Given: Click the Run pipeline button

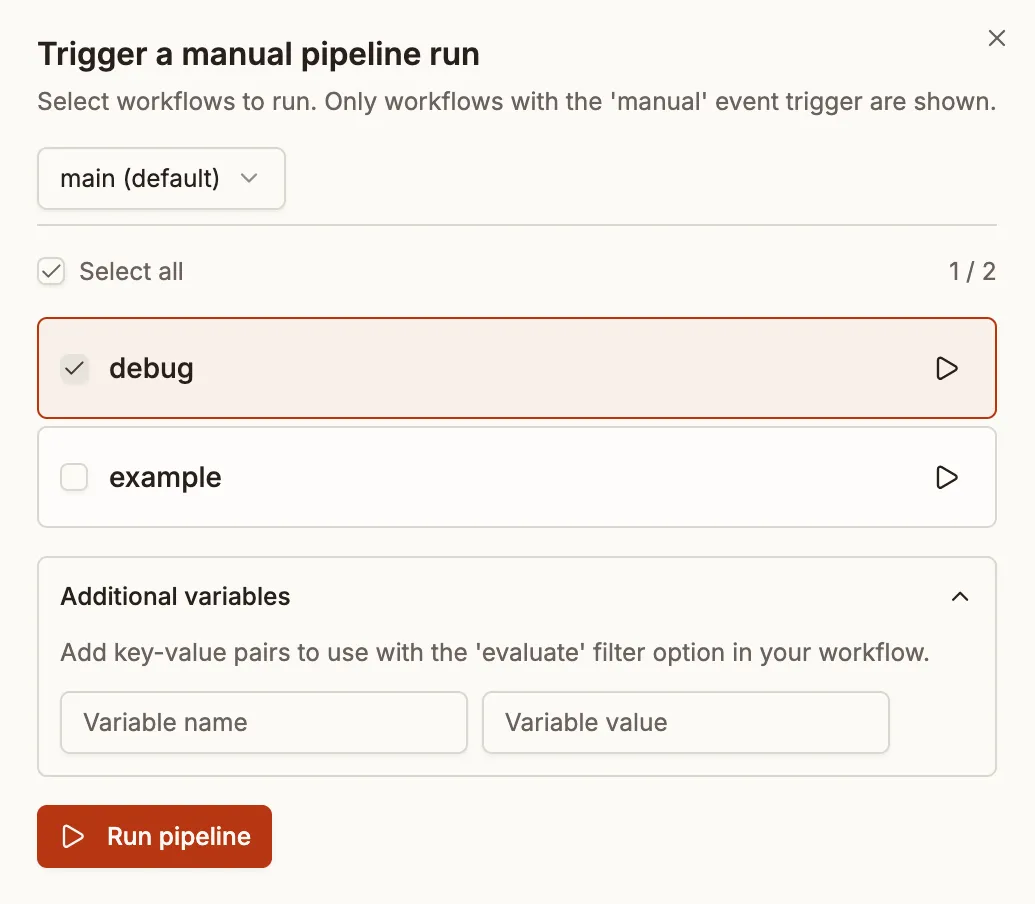Looking at the screenshot, I should (154, 836).
